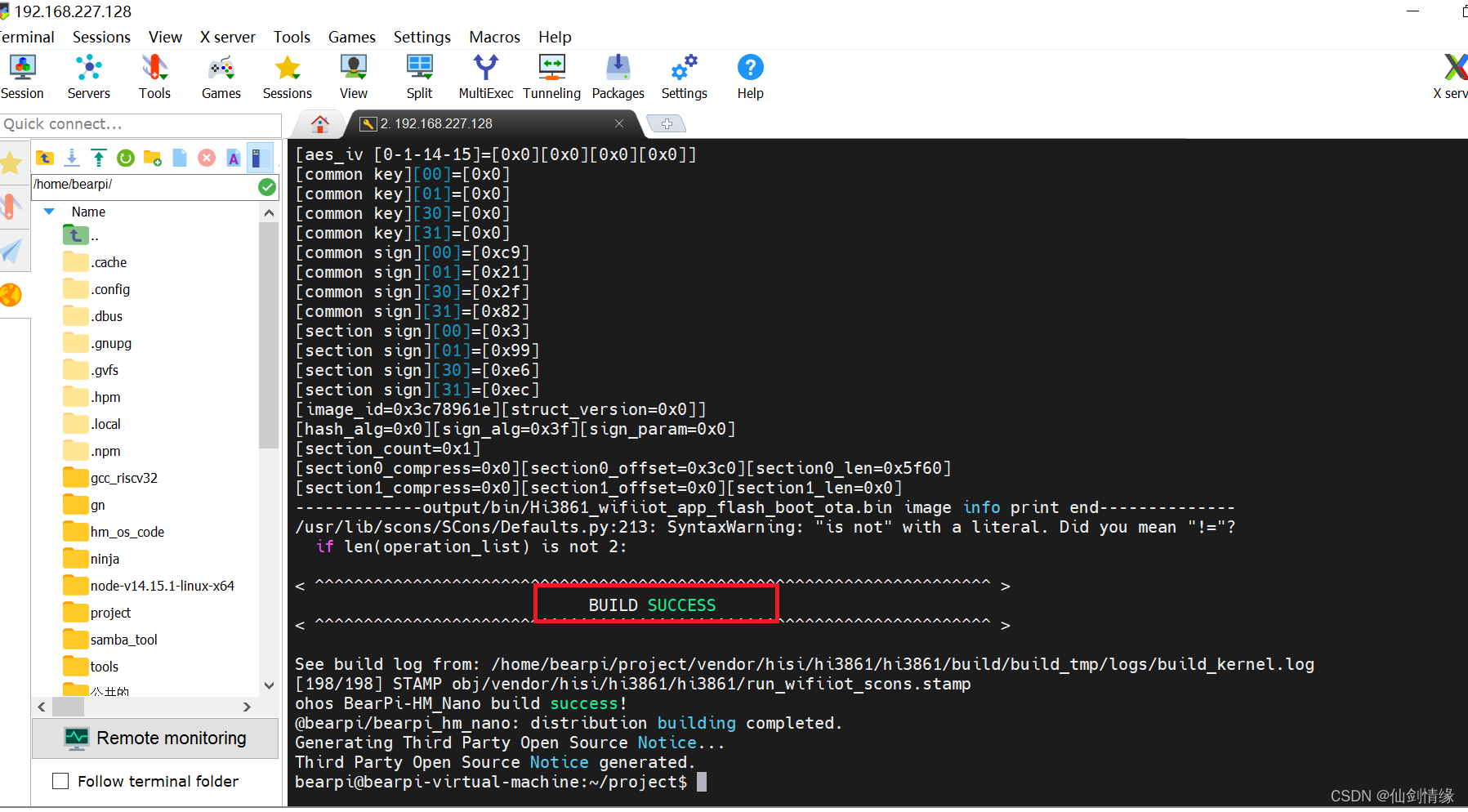
Task: Open the X server menu
Action: (228, 37)
